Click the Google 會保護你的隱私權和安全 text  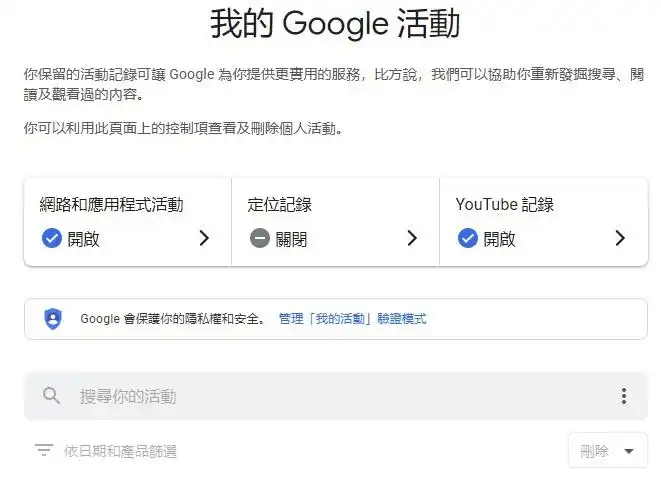(173, 319)
